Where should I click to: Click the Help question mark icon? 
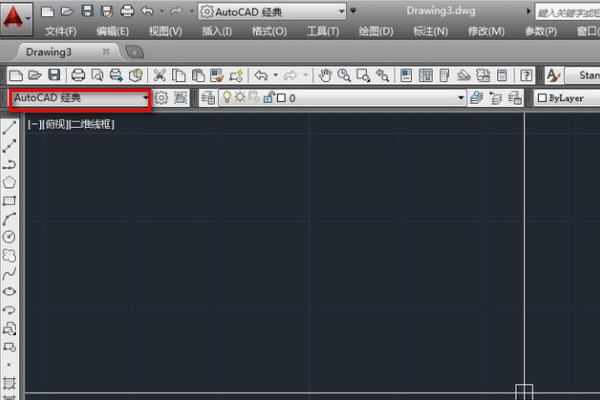coord(525,75)
